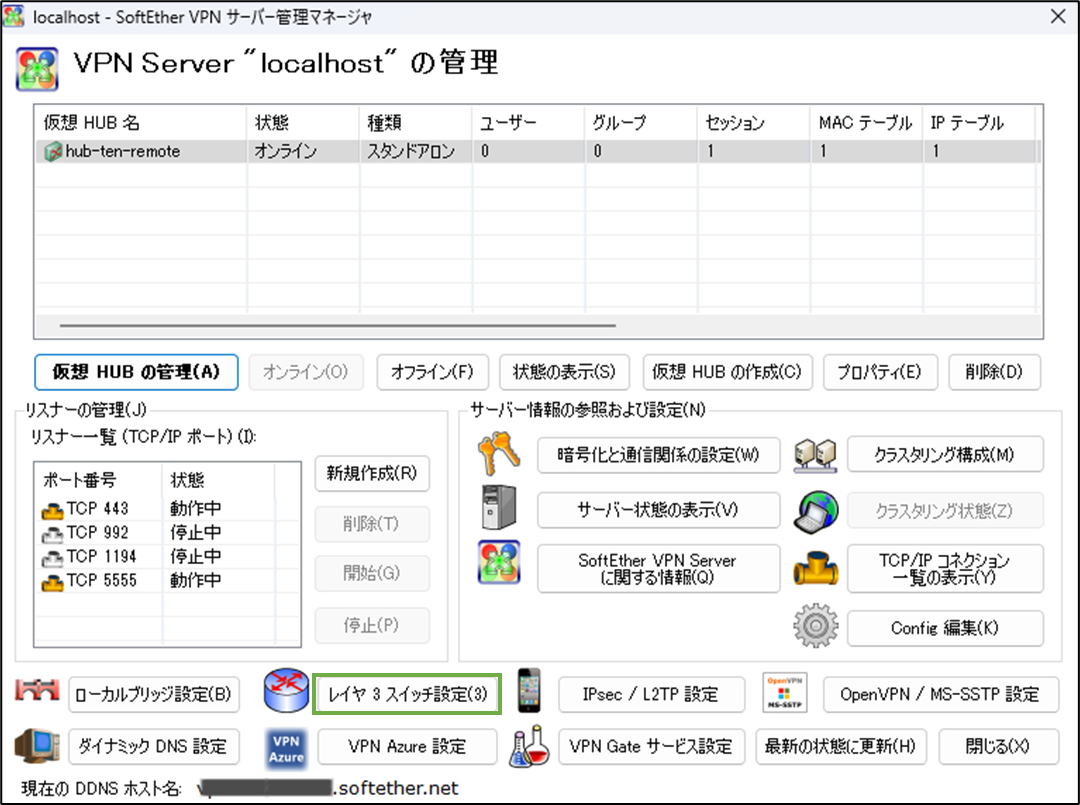Image resolution: width=1080 pixels, height=805 pixels.
Task: Sort listeners by ポート番号 header
Action: coord(98,479)
